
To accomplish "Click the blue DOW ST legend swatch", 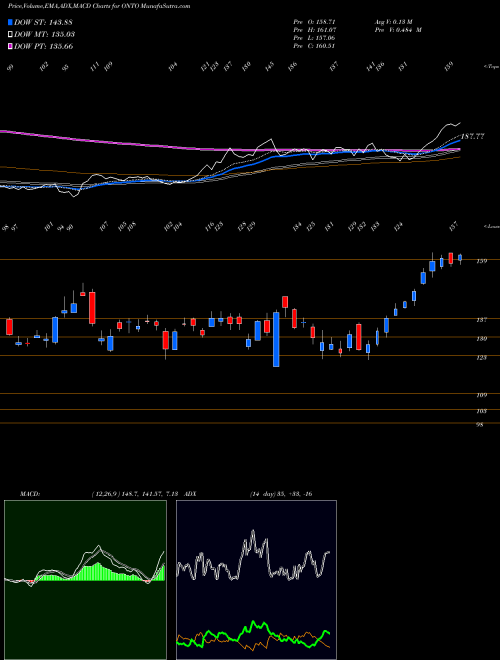I will [x=10, y=22].
